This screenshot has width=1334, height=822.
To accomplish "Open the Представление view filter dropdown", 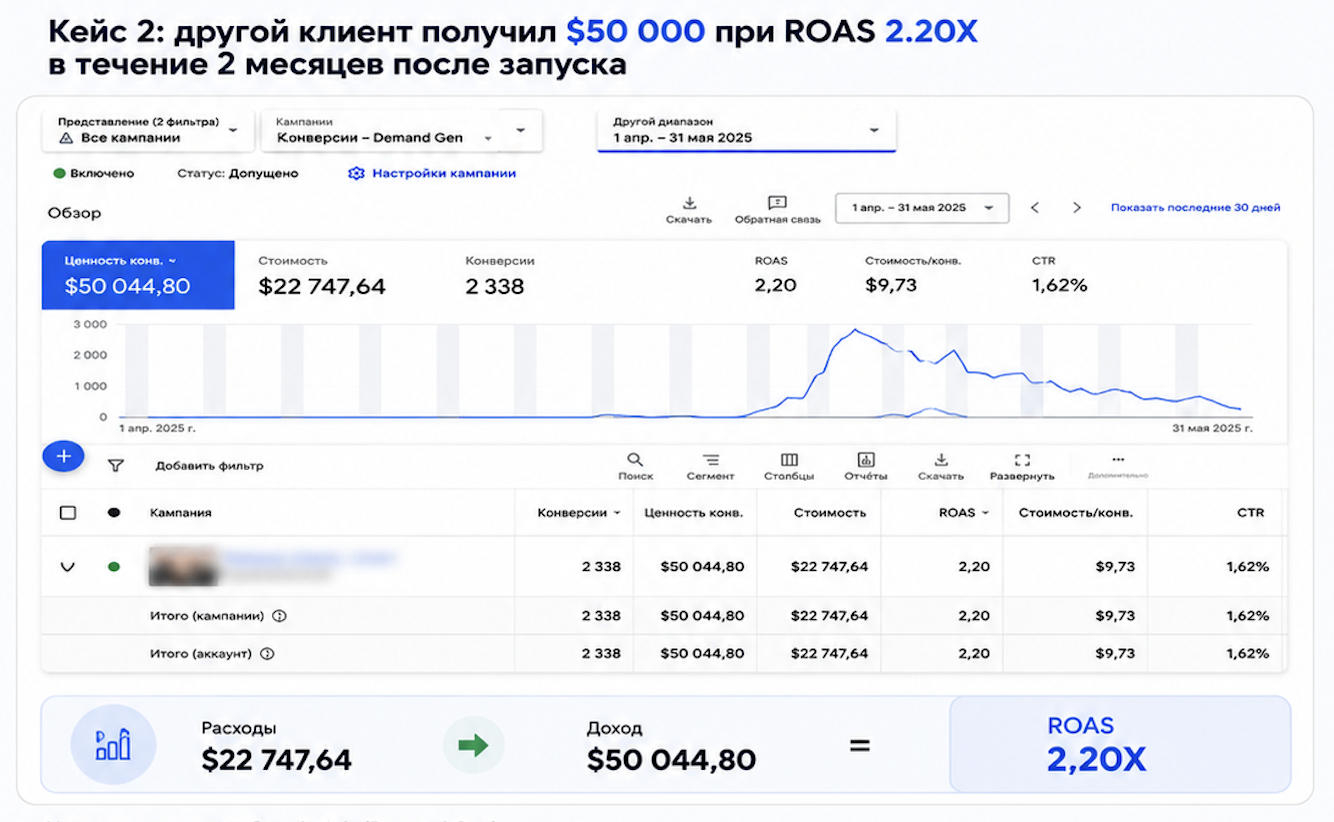I will [x=147, y=130].
